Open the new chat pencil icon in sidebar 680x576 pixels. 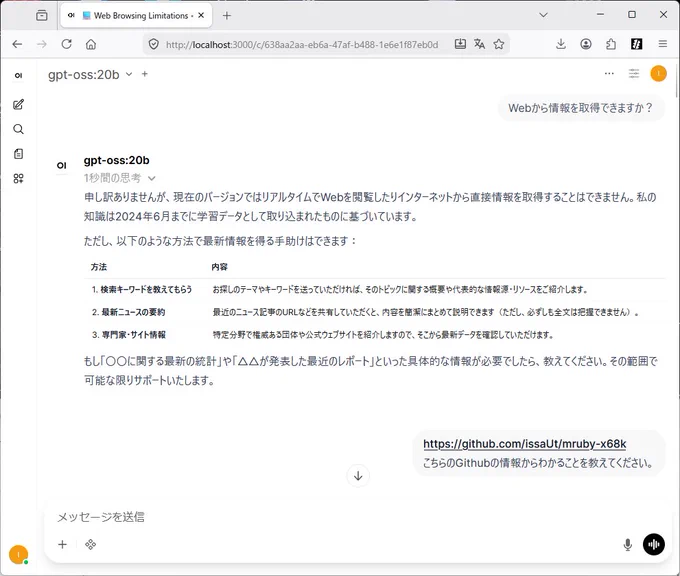point(18,104)
